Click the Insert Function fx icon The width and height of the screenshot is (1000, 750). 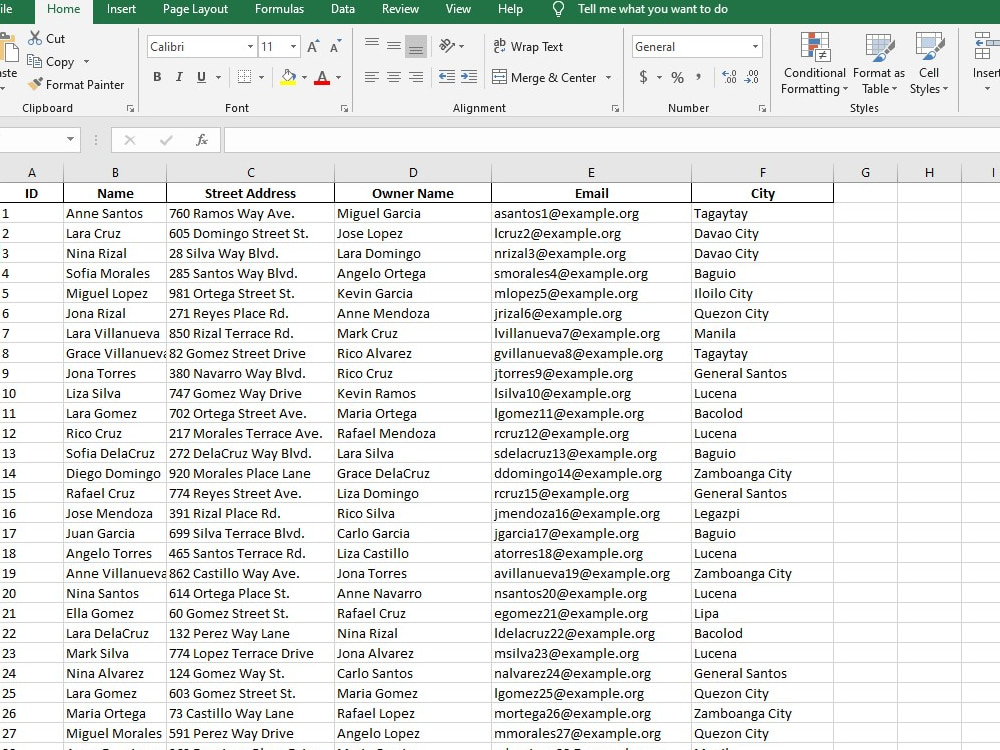202,140
